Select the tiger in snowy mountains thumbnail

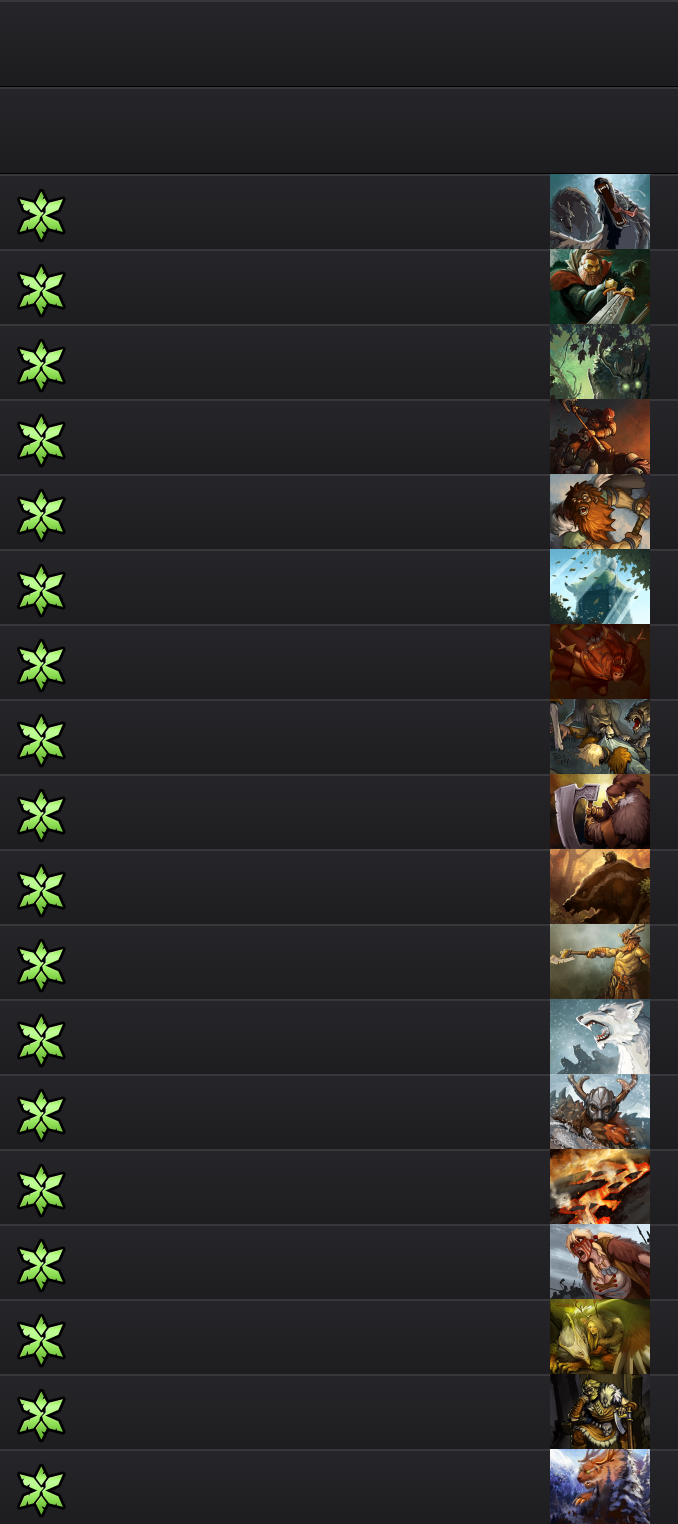click(x=600, y=1487)
